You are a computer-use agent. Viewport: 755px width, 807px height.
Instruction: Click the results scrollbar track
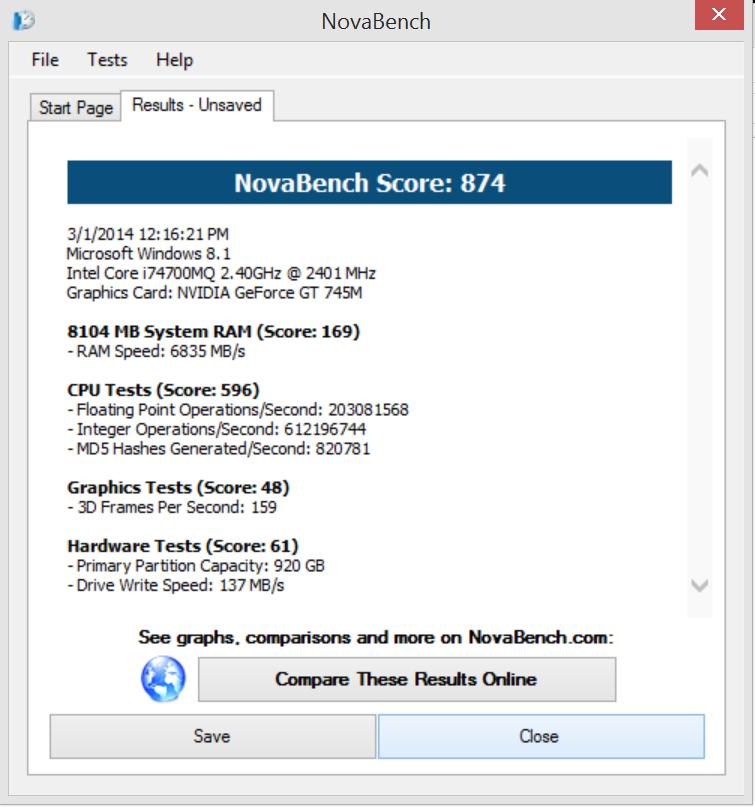click(x=700, y=380)
